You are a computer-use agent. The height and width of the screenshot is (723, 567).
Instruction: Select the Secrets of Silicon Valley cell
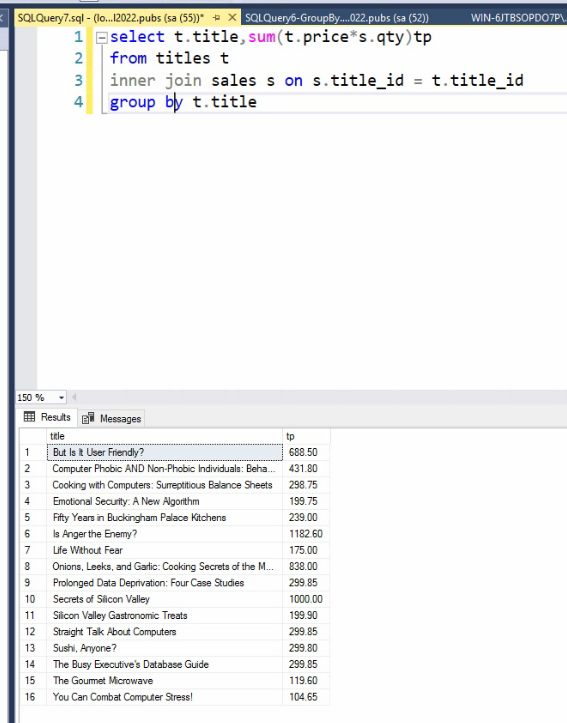[165, 599]
